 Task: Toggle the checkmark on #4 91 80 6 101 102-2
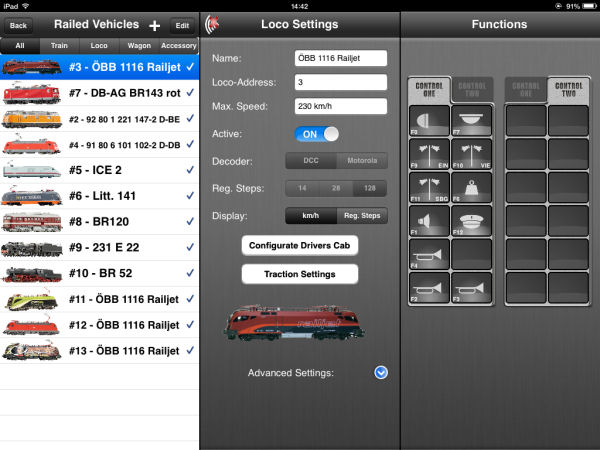tap(190, 144)
